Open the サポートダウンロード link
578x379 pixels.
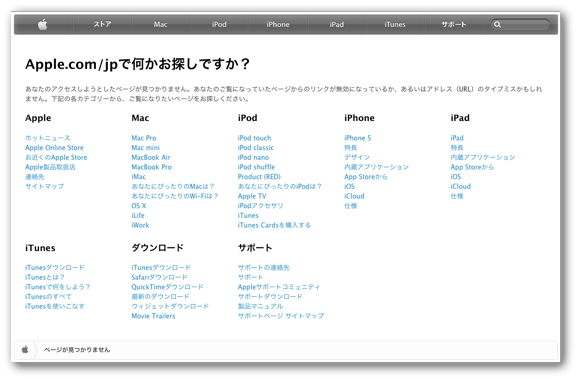click(270, 296)
